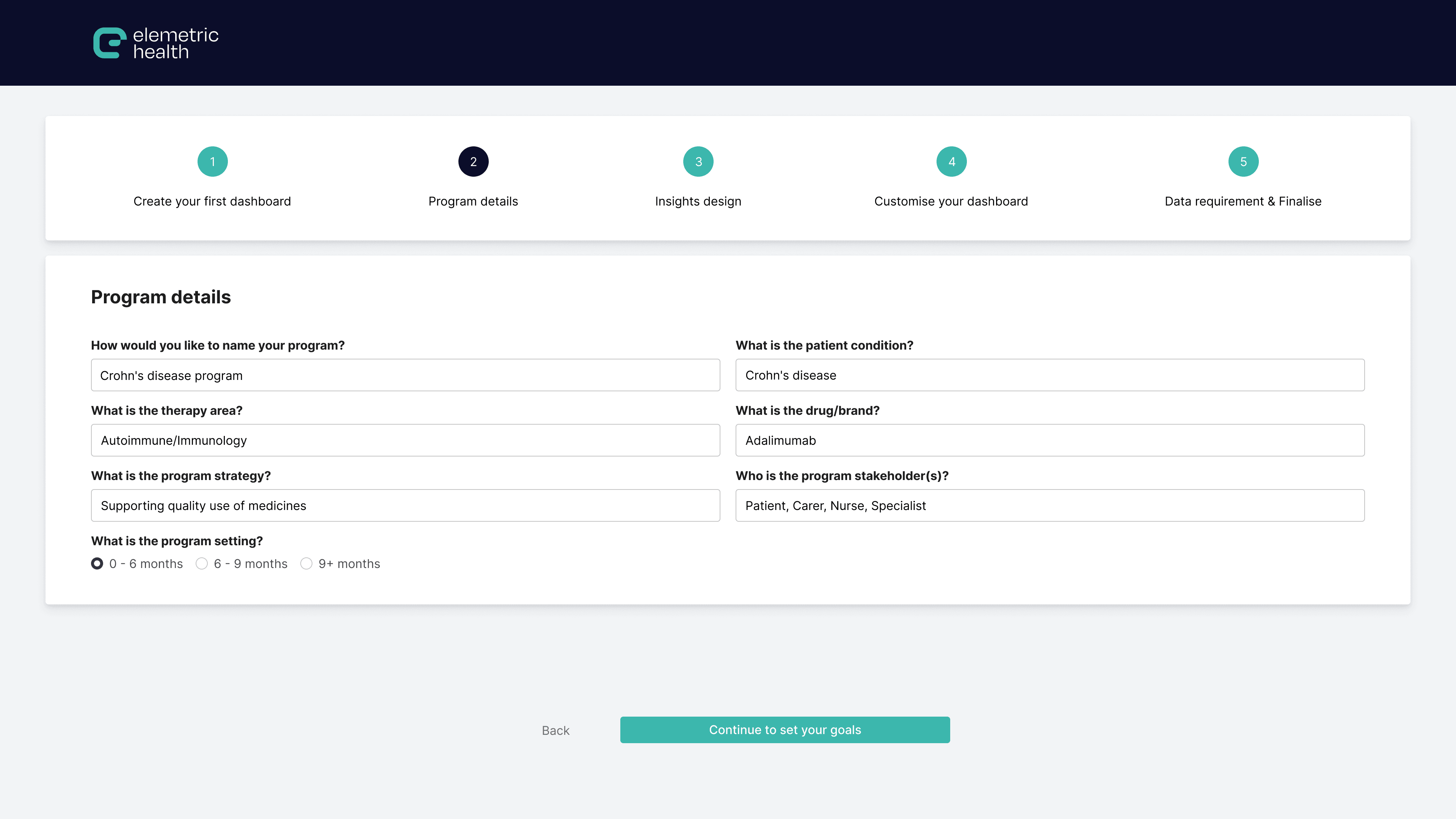Go to Customise your dashboard step
The height and width of the screenshot is (819, 1456).
[x=951, y=201]
